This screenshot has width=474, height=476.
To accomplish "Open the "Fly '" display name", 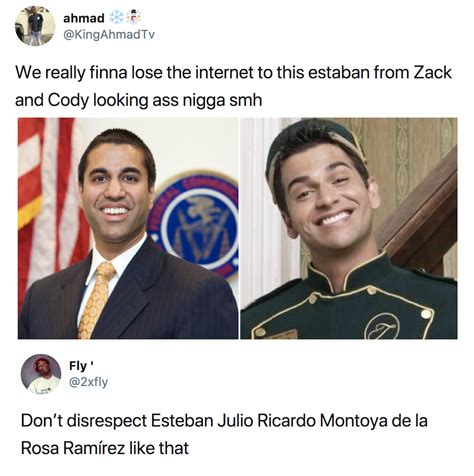I will (x=81, y=366).
